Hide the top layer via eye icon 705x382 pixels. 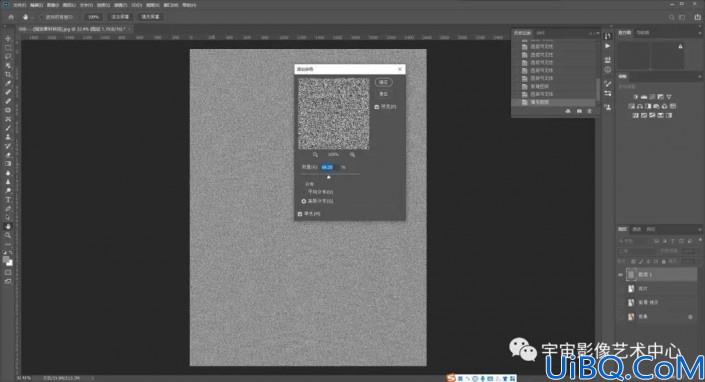tap(620, 275)
